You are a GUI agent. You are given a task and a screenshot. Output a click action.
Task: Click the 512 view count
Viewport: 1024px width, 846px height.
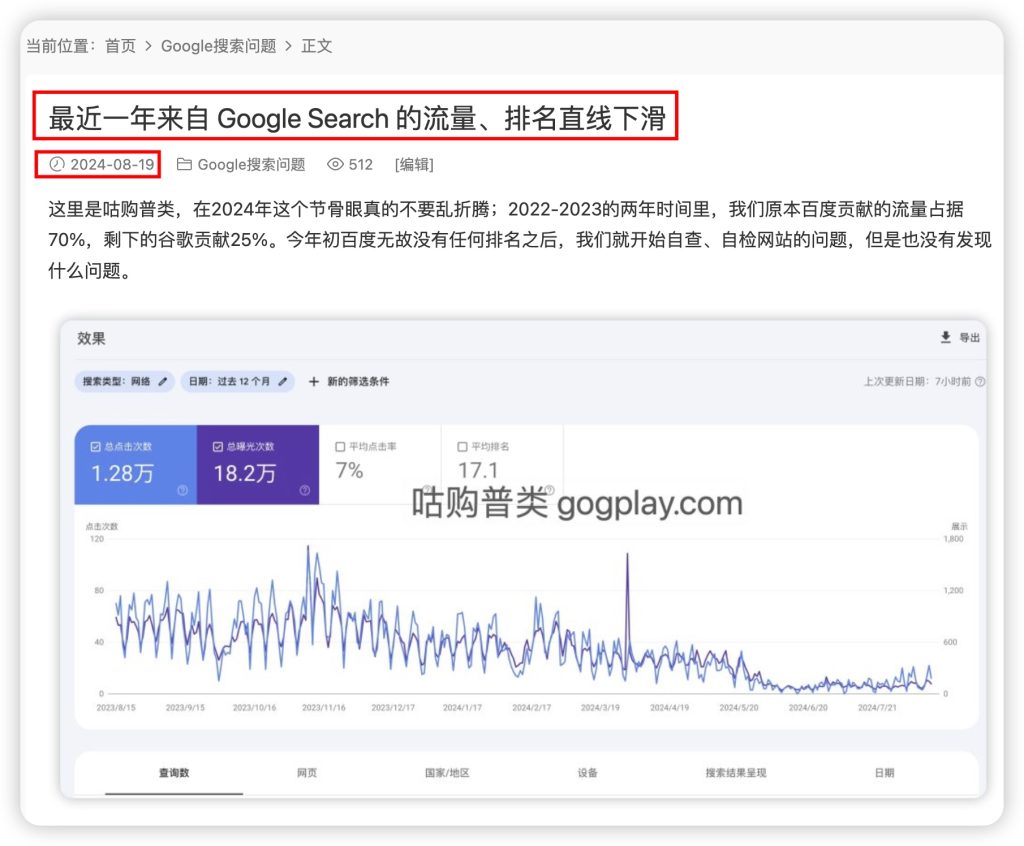point(360,165)
